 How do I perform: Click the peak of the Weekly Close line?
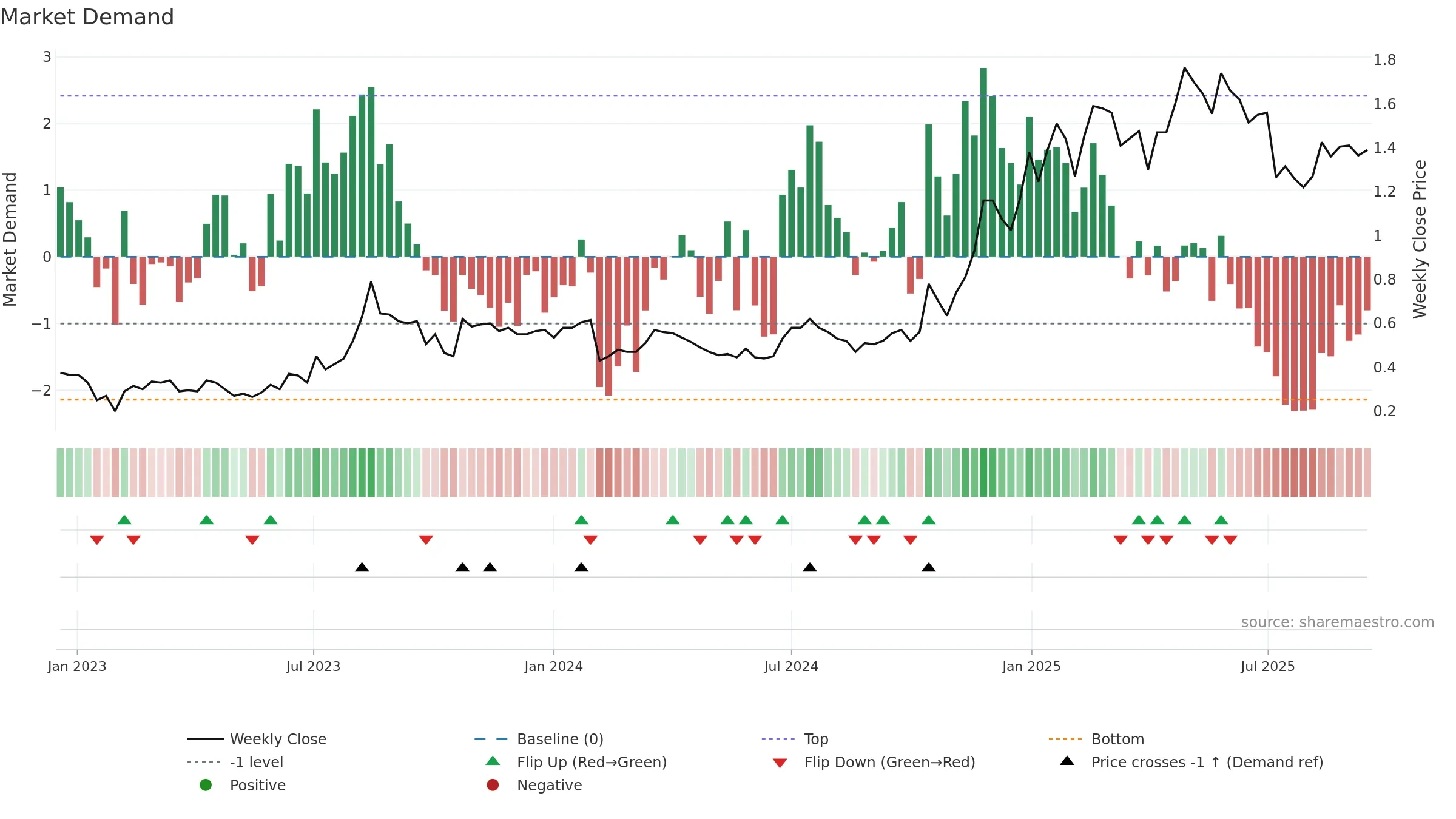[x=1185, y=68]
